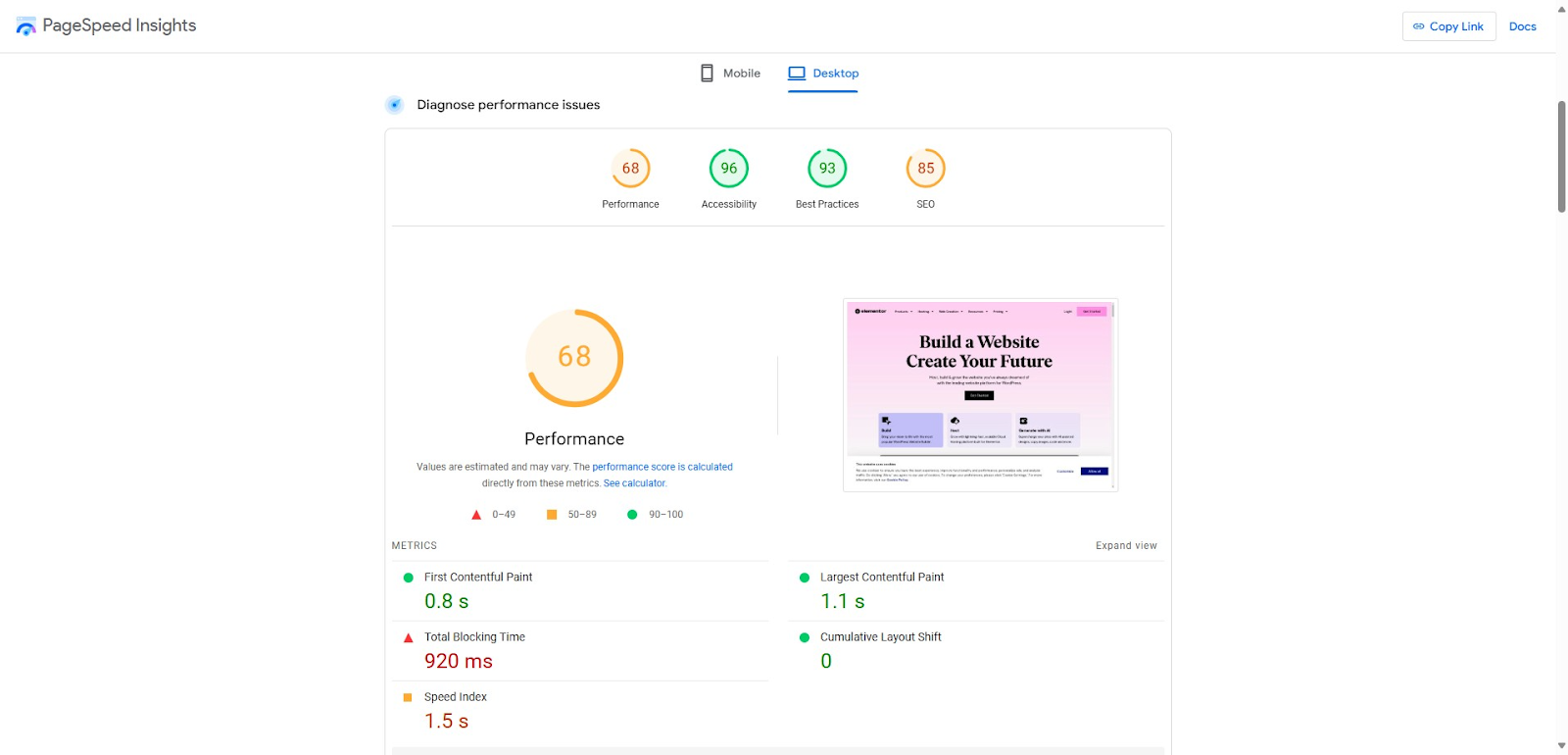Click the desktop monitor icon
The width and height of the screenshot is (1568, 755).
click(797, 74)
